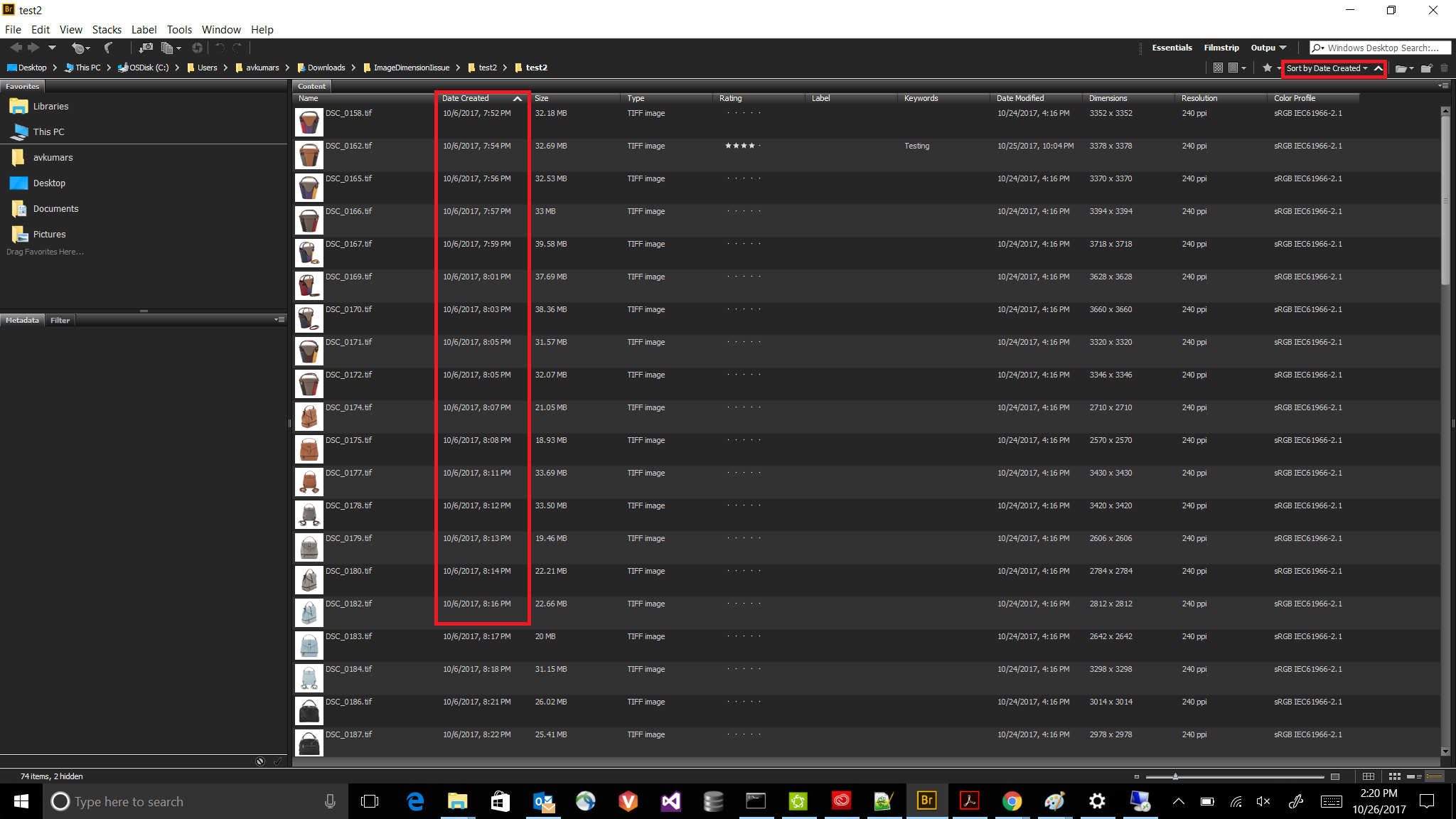Open in Camera Raw aperture icon
1456x819 pixels.
pyautogui.click(x=197, y=48)
